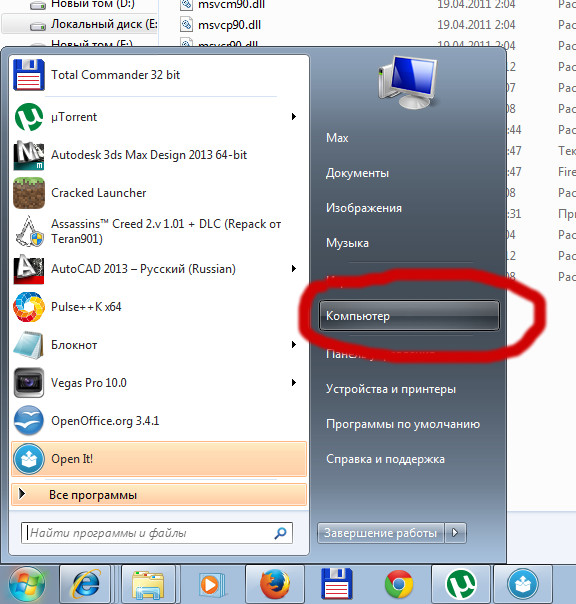Launch Vegas Pro 10.0 icon
The width and height of the screenshot is (576, 604).
coord(29,383)
